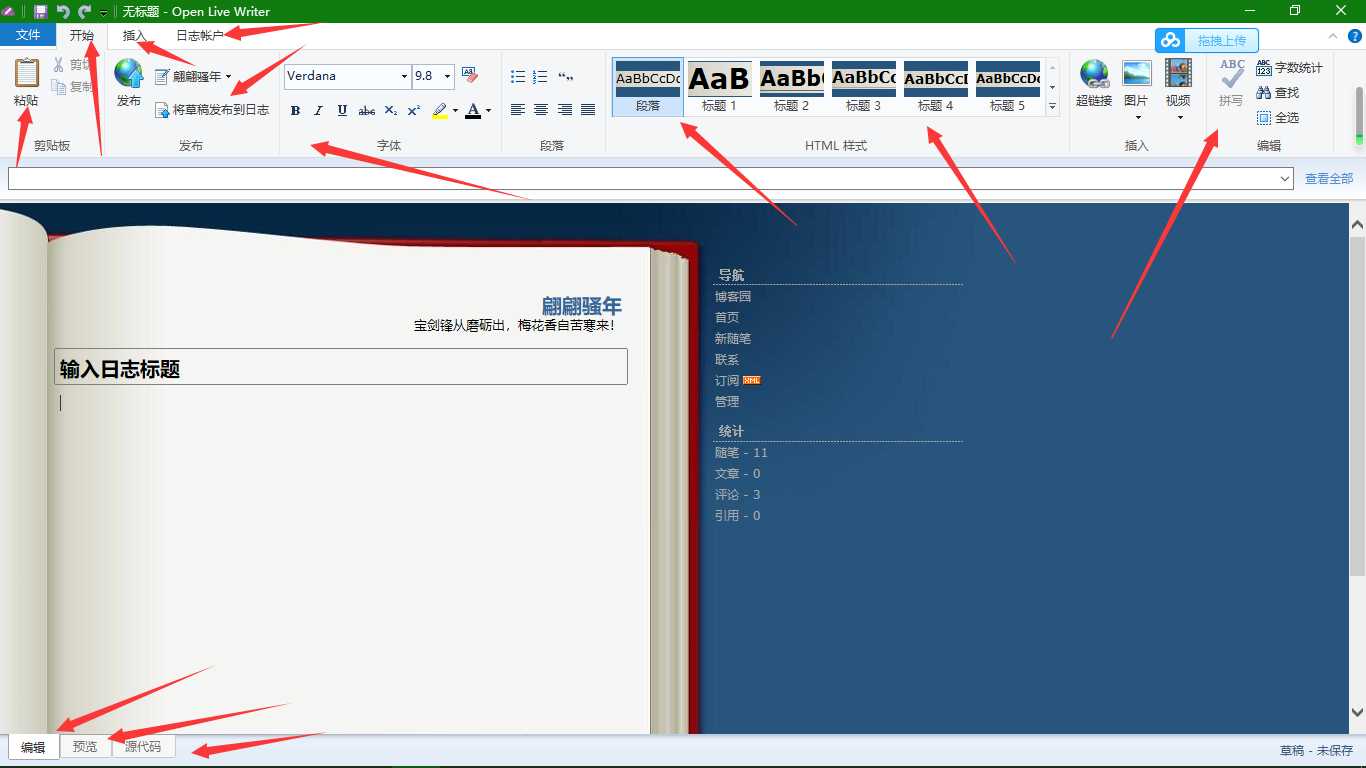Click the Copy (复制) icon
The width and height of the screenshot is (1366, 768).
(x=59, y=87)
